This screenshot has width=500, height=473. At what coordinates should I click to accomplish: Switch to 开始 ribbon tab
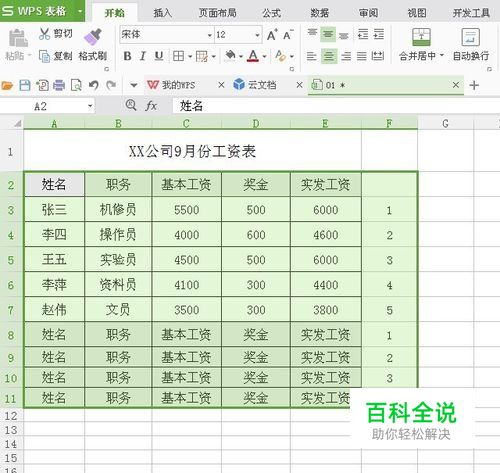pos(114,13)
